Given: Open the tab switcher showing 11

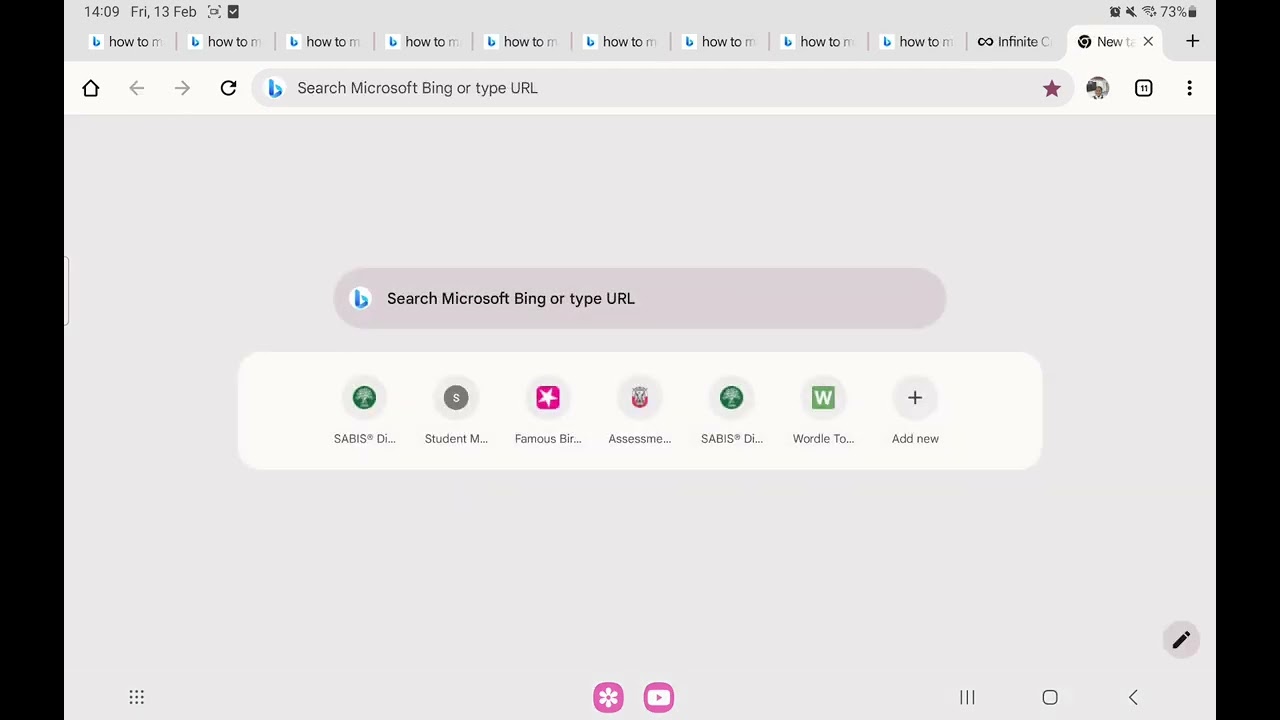Looking at the screenshot, I should pyautogui.click(x=1143, y=88).
